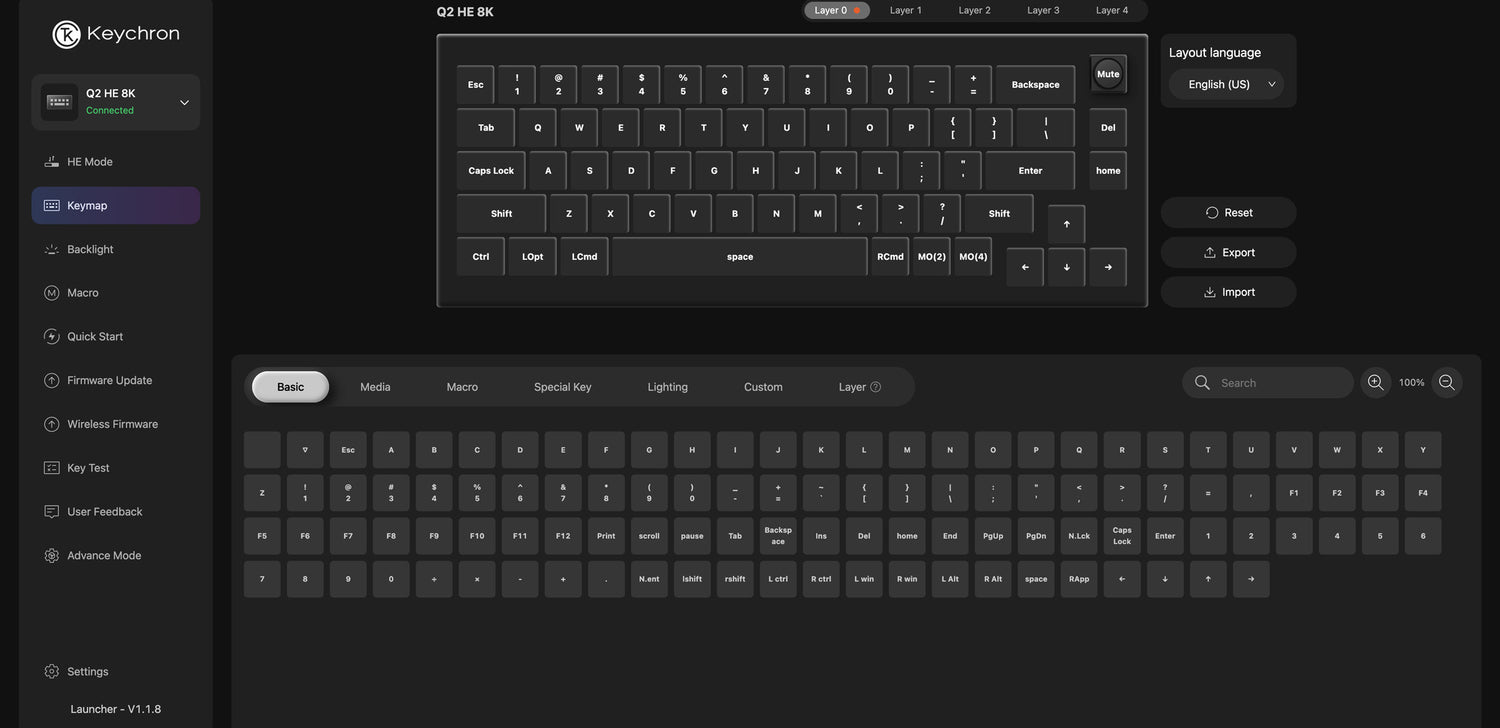Open the Firmware Update page
Viewport: 1500px width, 728px height.
click(x=109, y=380)
